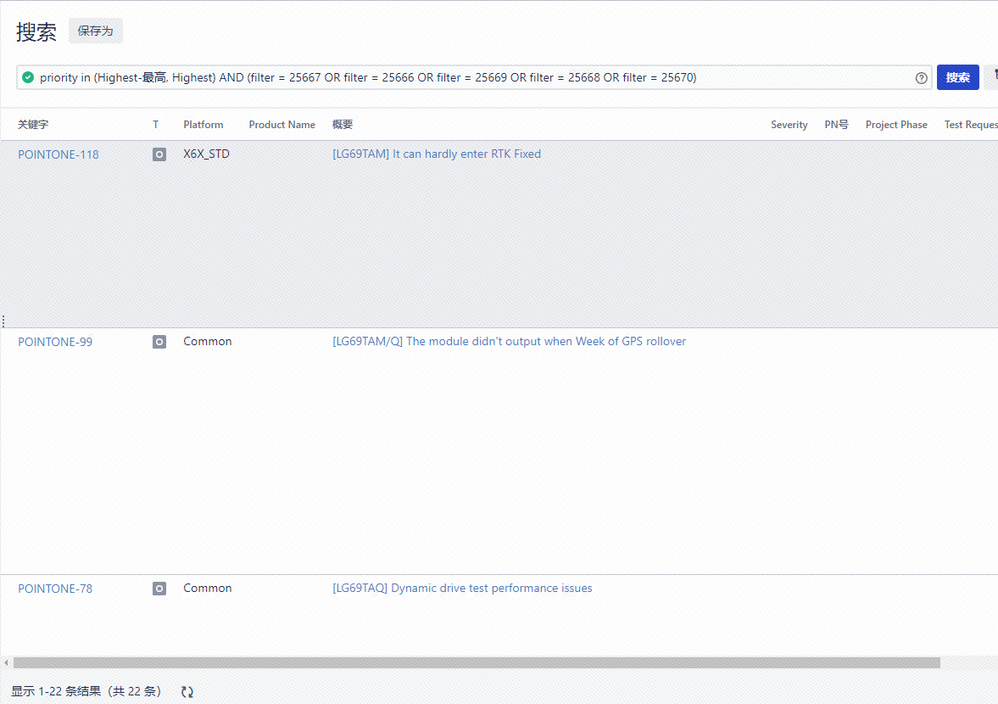The height and width of the screenshot is (704, 998).
Task: Click the JQL syntax help icon
Action: [x=921, y=78]
